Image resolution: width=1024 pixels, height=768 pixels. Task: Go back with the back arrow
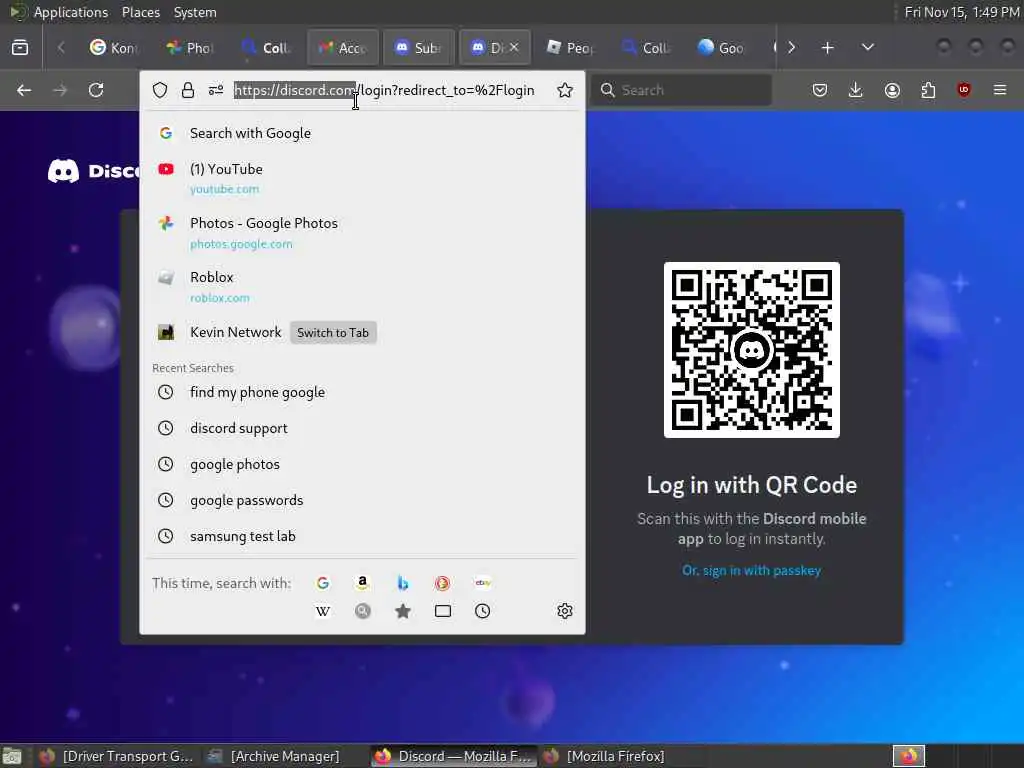(24, 90)
